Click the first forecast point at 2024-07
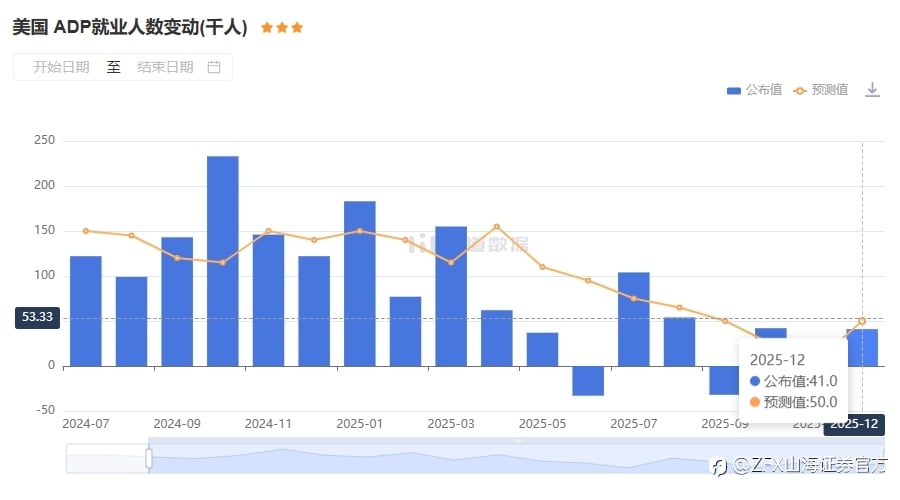This screenshot has height=500, width=900. [85, 231]
